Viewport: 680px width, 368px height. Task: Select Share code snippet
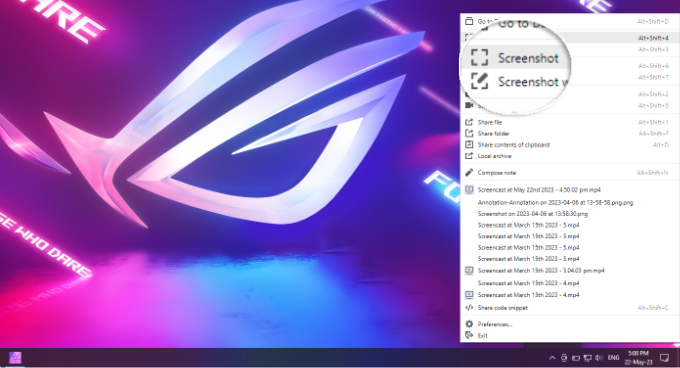(569, 308)
